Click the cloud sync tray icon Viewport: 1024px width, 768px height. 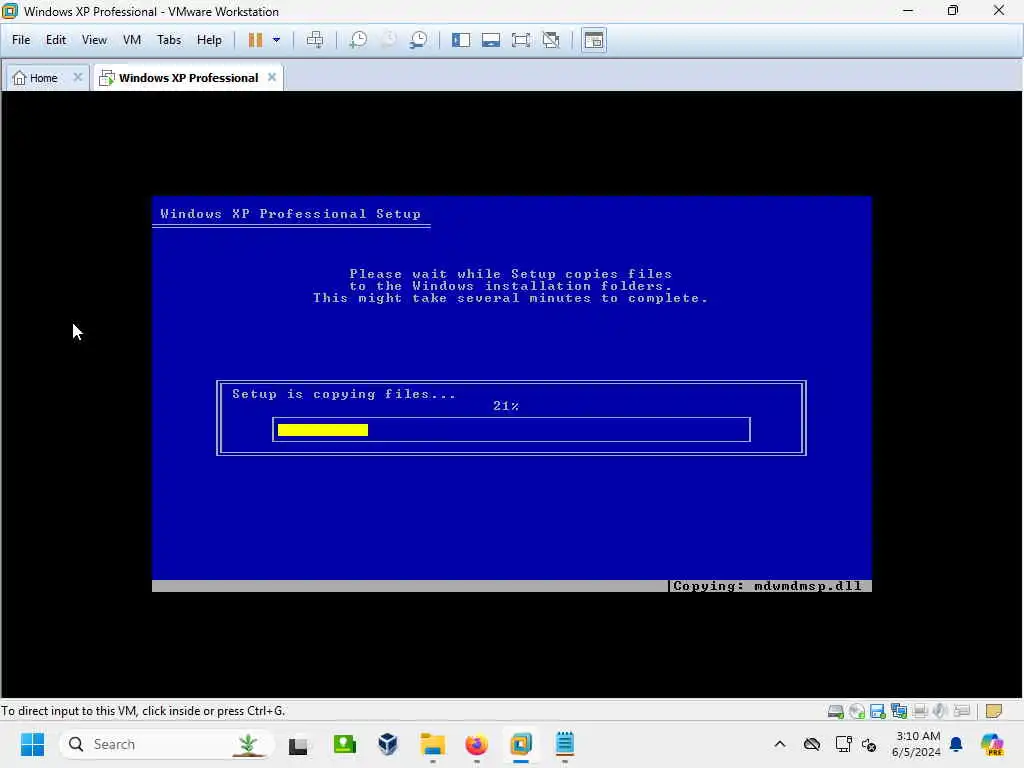[812, 744]
